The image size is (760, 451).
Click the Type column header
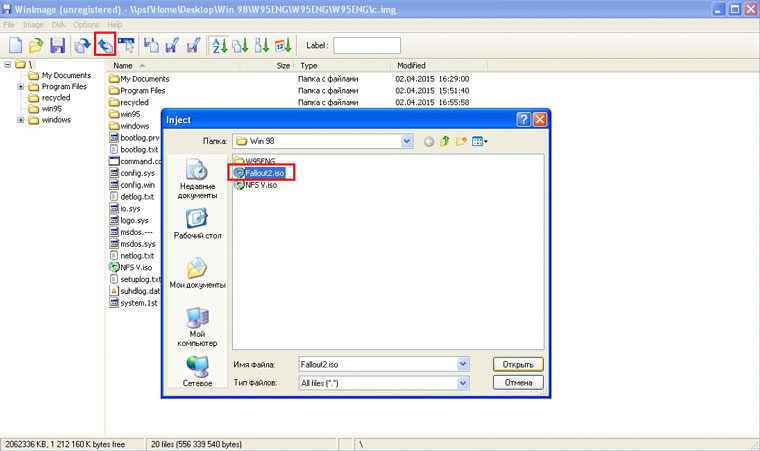pyautogui.click(x=342, y=65)
